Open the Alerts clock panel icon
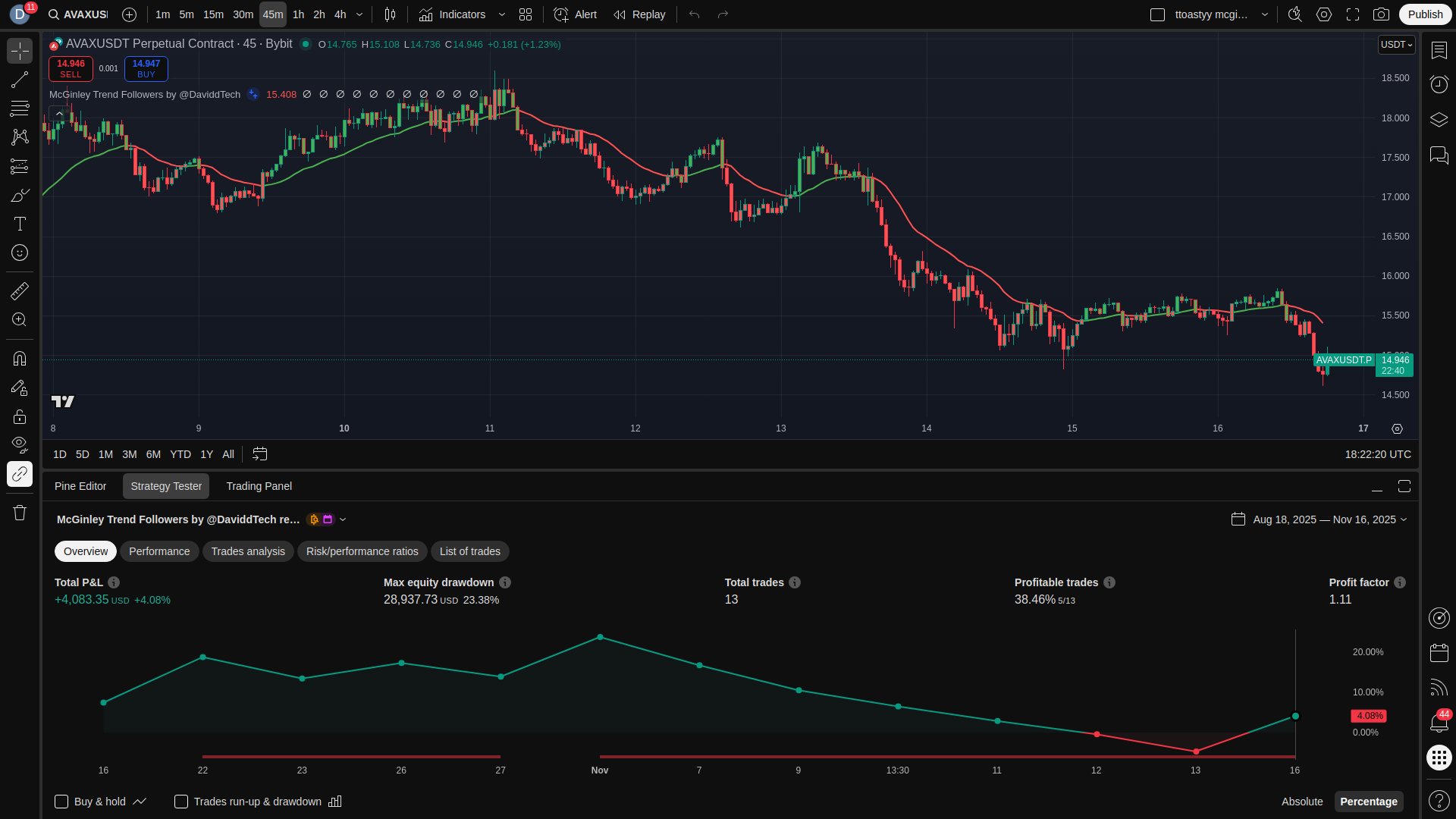Image resolution: width=1456 pixels, height=819 pixels. (x=1439, y=84)
